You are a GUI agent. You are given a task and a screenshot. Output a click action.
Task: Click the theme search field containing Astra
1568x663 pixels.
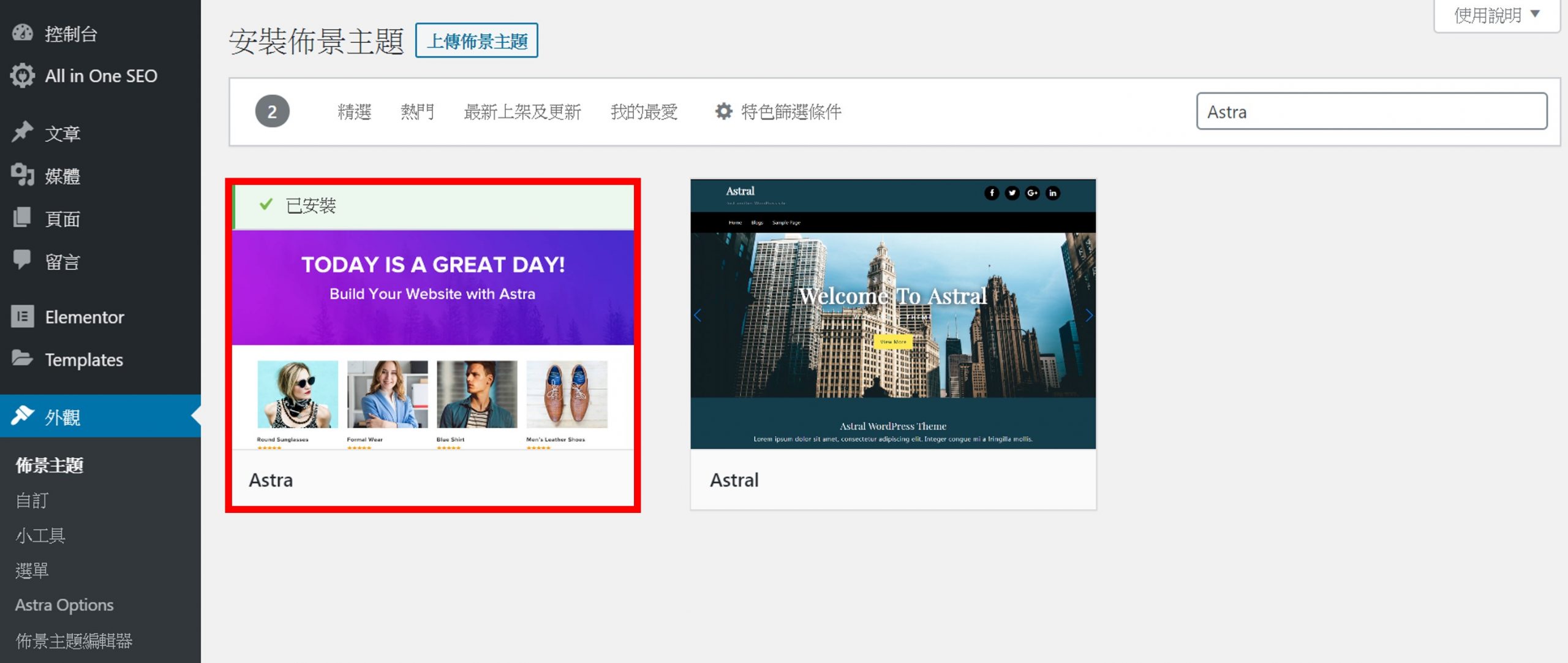click(x=1372, y=112)
